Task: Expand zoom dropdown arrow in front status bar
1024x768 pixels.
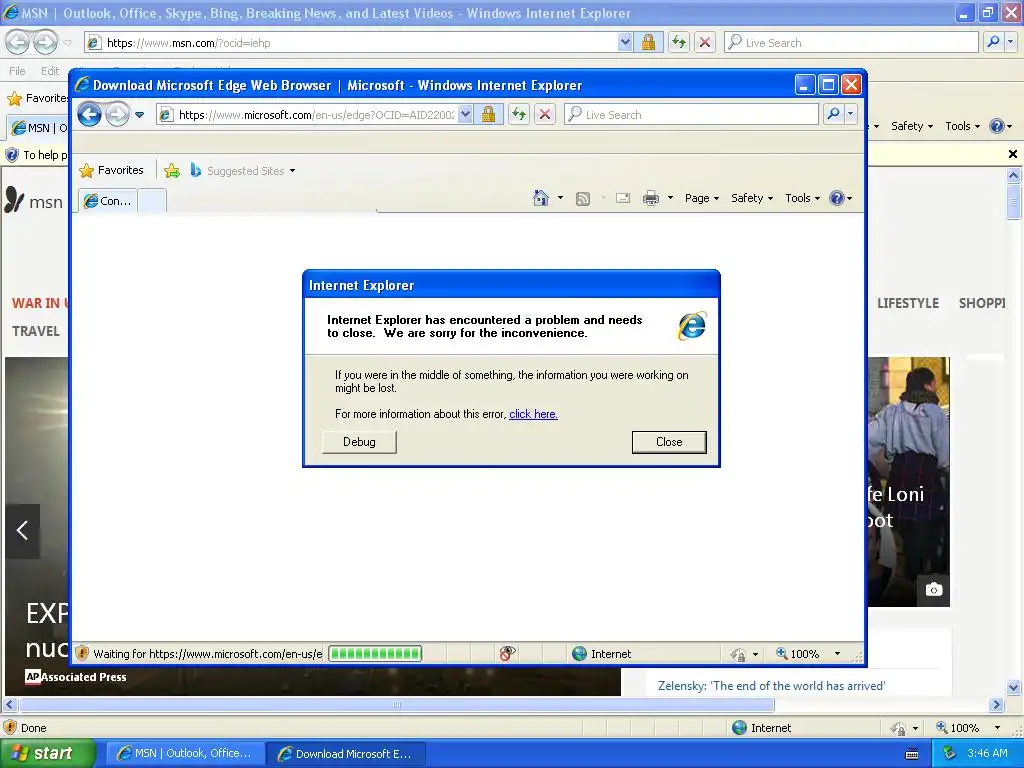Action: (x=837, y=654)
